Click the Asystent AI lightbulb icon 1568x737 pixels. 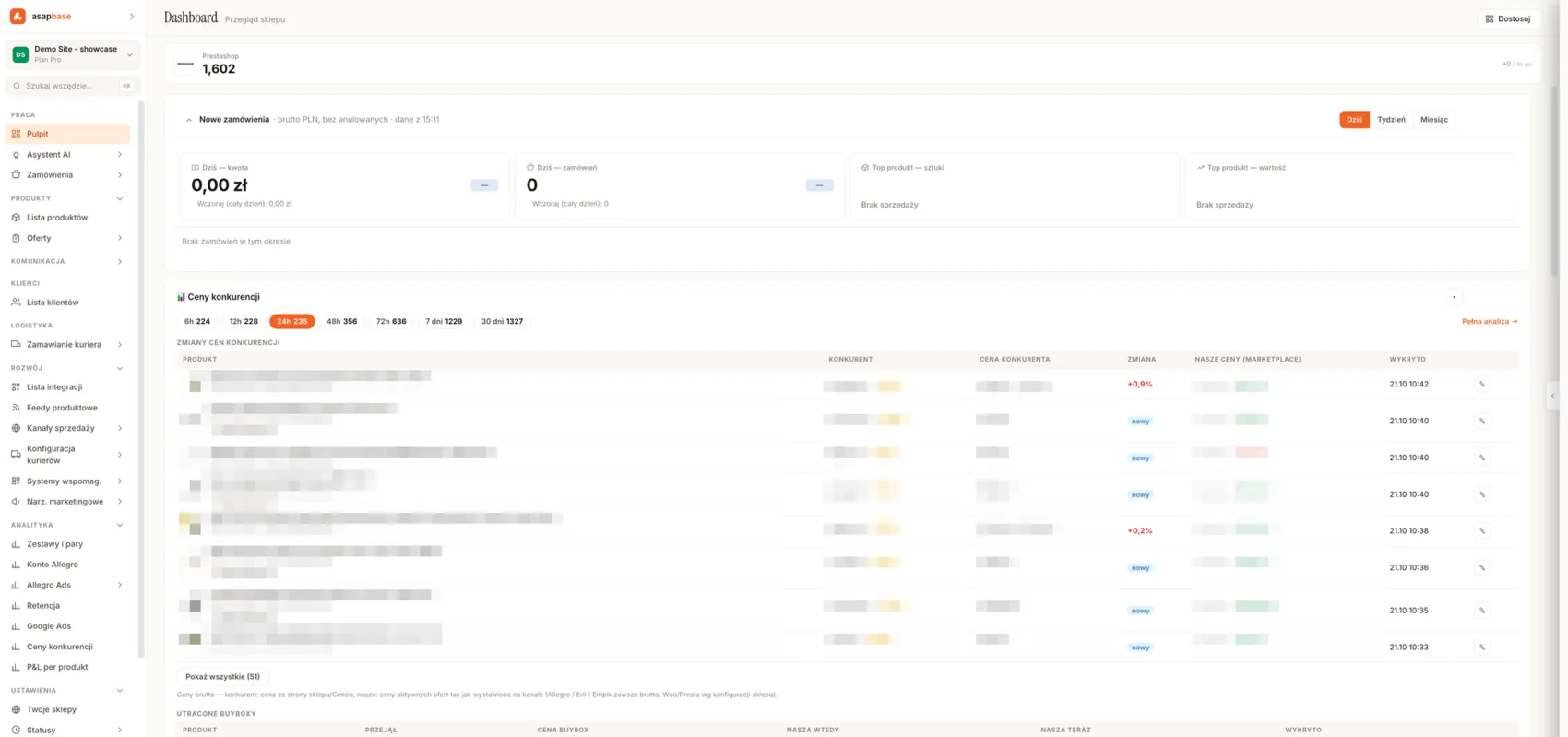coord(16,155)
